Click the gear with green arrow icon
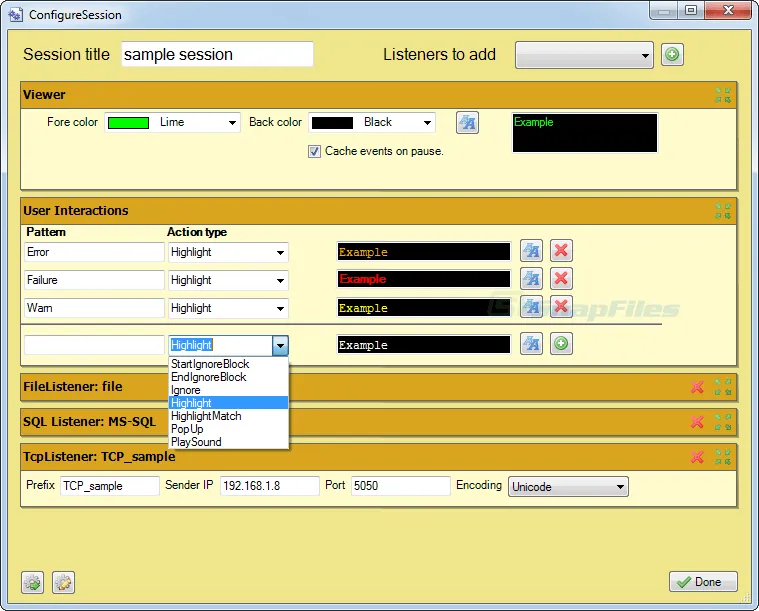This screenshot has width=759, height=611. pyautogui.click(x=32, y=582)
